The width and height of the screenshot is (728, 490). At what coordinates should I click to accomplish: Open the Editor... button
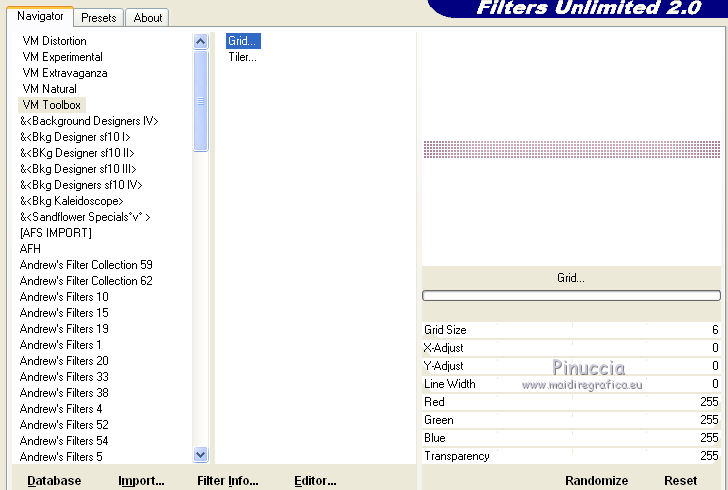click(x=315, y=481)
